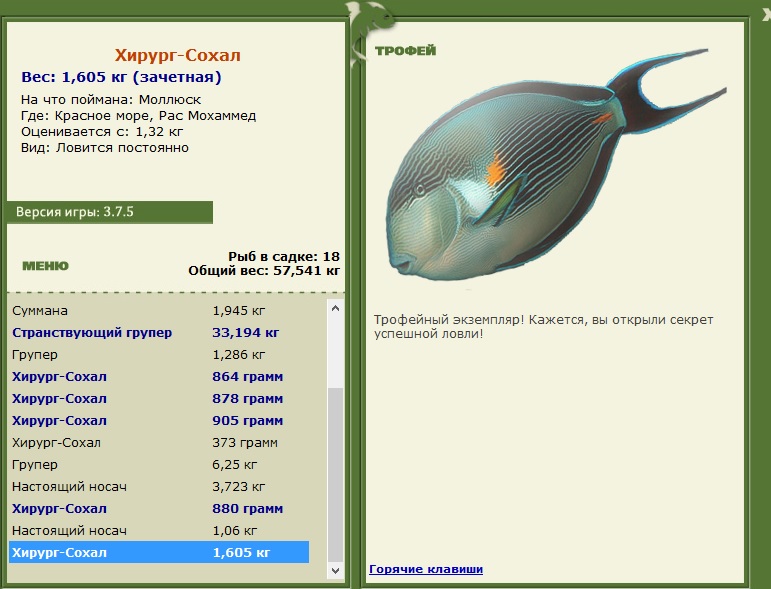Click the ТРОФЕЙ heading
The image size is (771, 589).
pos(405,51)
